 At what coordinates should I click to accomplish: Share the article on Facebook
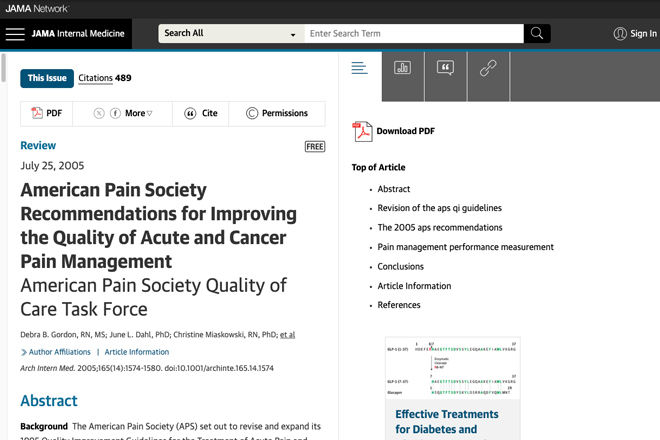pyautogui.click(x=115, y=113)
